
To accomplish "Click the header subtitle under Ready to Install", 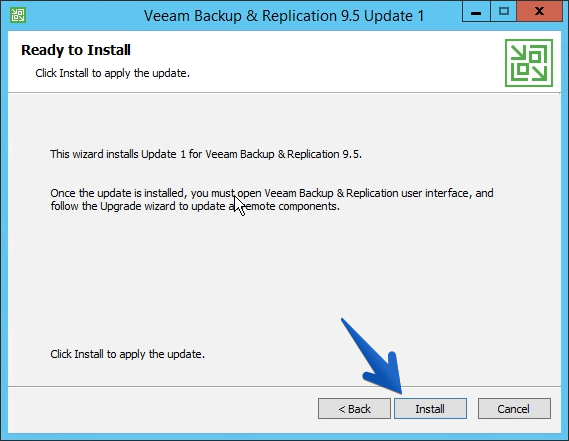I will pyautogui.click(x=112, y=73).
